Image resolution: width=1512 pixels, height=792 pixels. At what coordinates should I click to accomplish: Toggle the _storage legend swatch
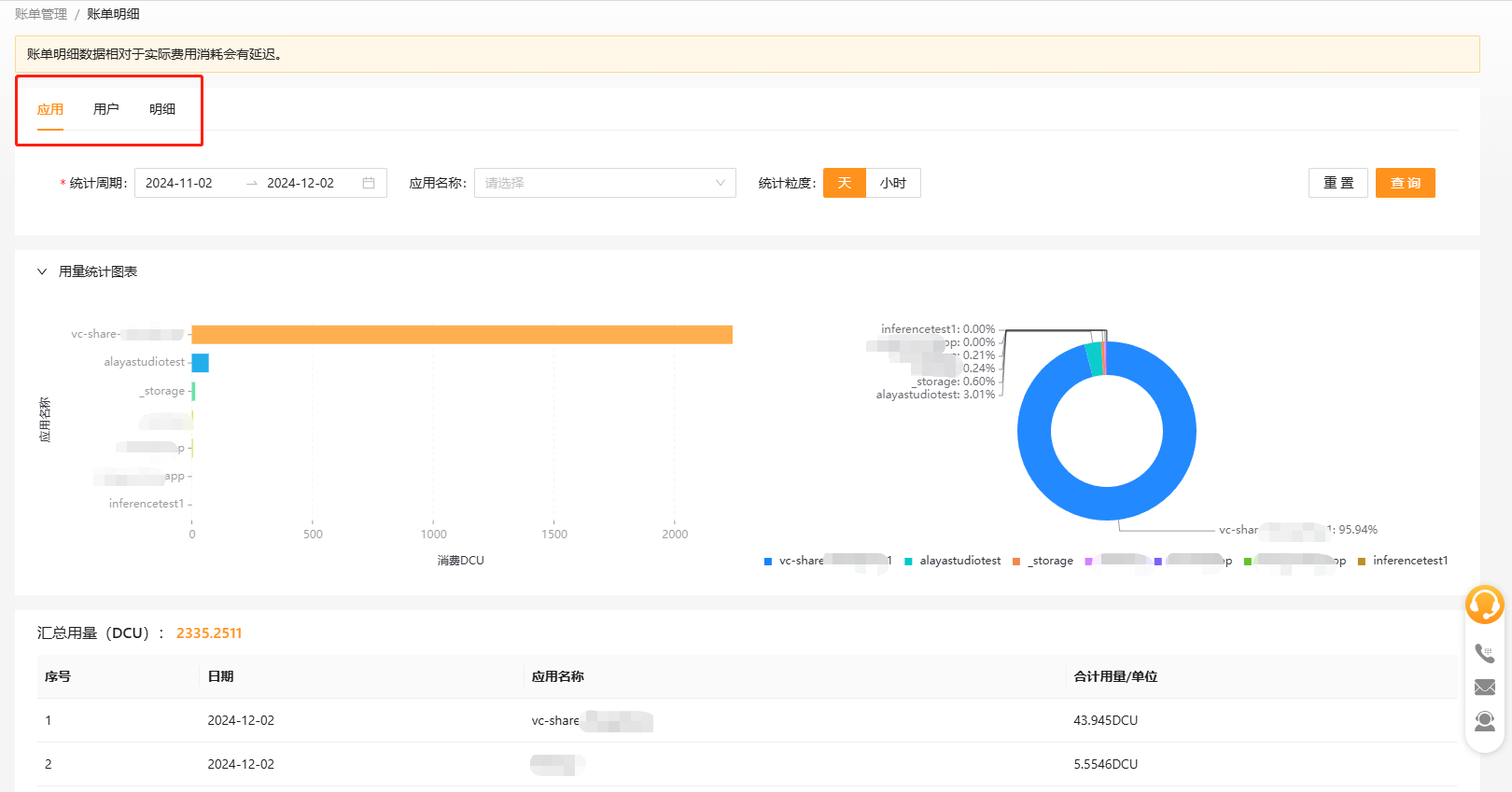[x=1016, y=562]
